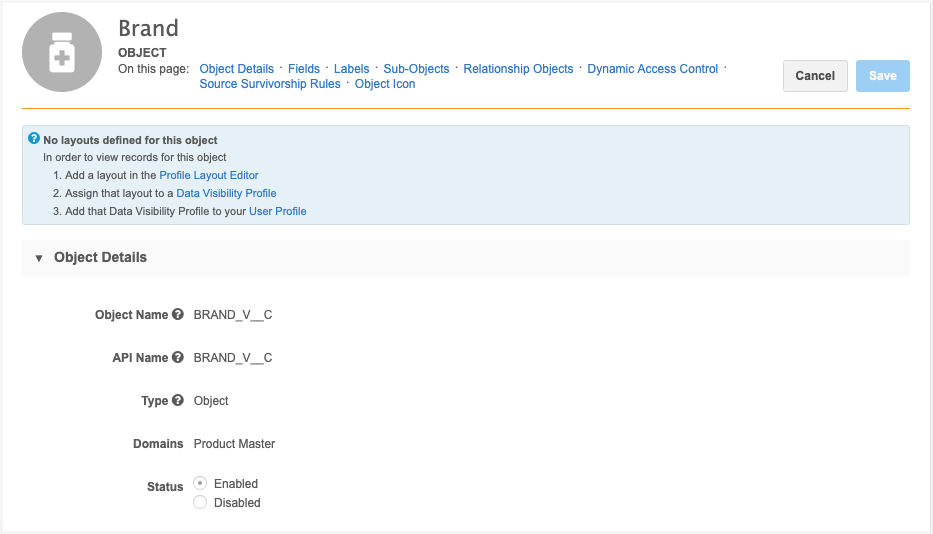Click the Type field help icon
Viewport: 933px width, 534px height.
(178, 400)
